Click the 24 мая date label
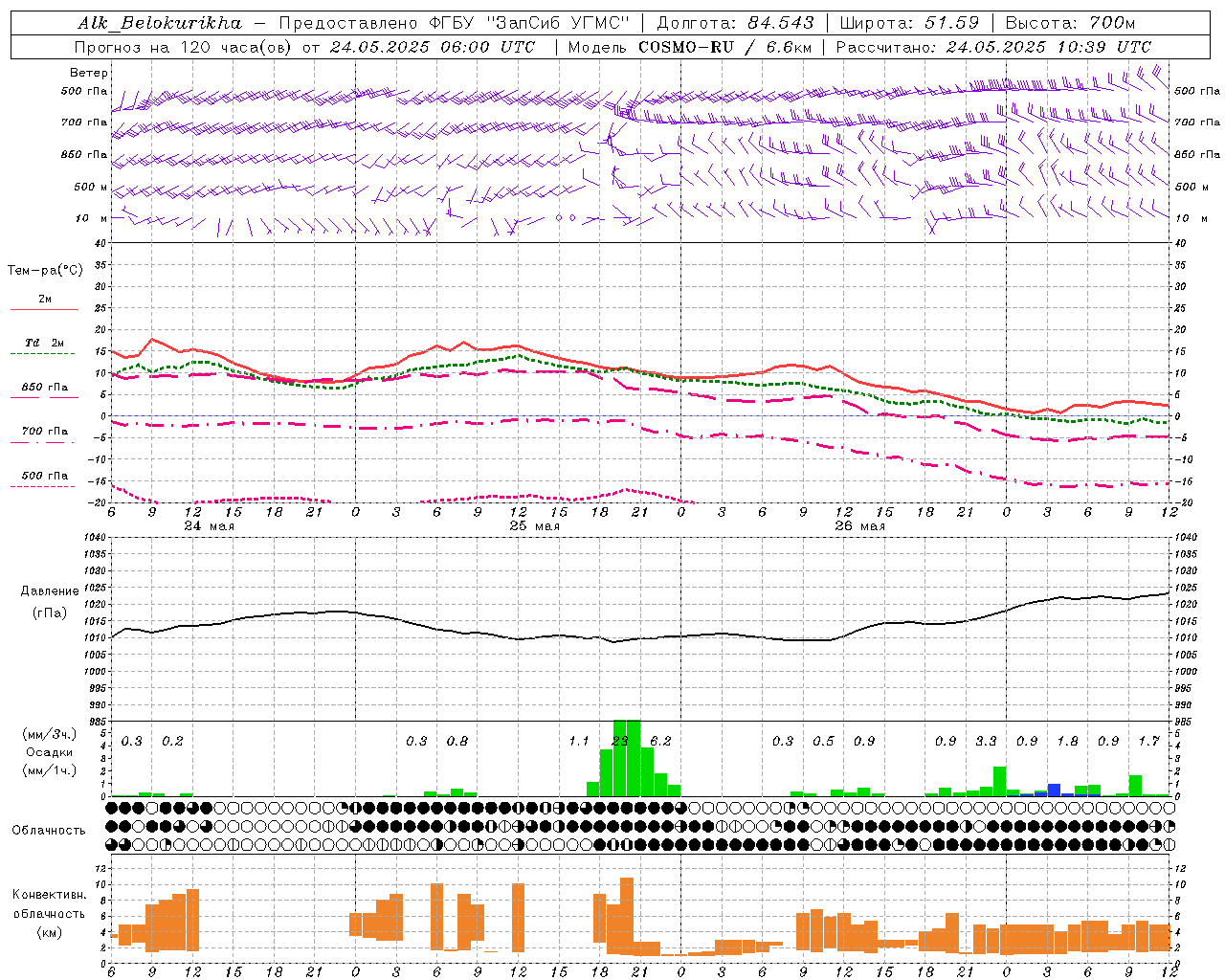 pos(209,526)
